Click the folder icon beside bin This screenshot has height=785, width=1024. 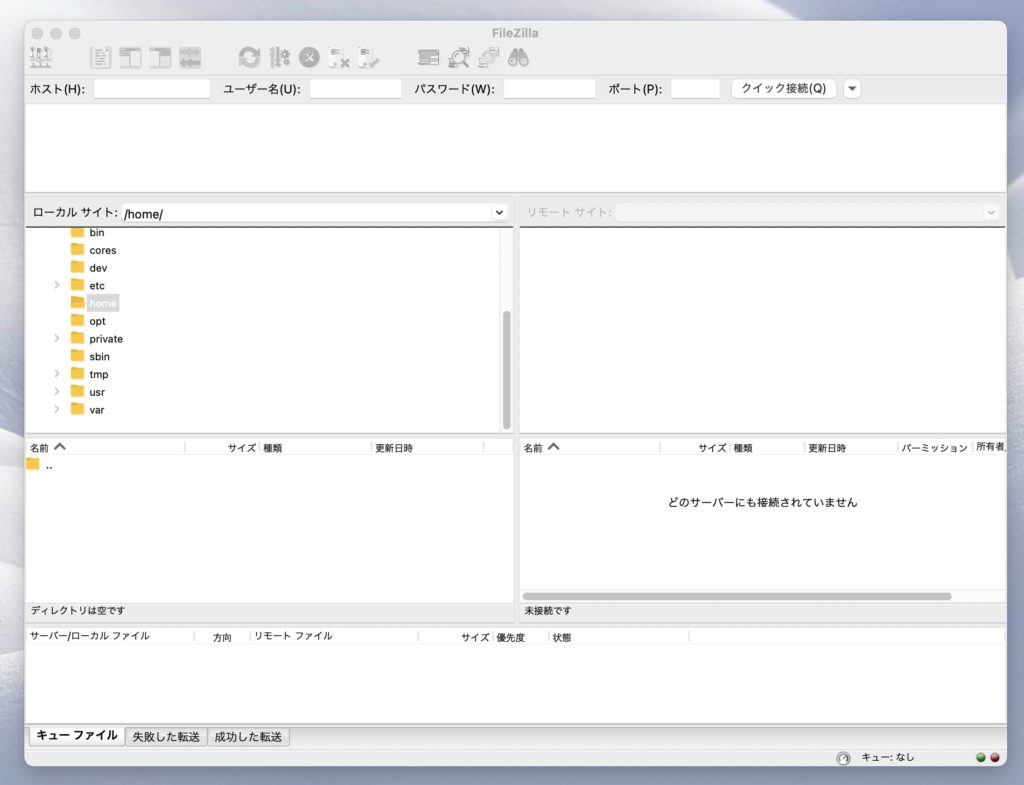point(78,232)
